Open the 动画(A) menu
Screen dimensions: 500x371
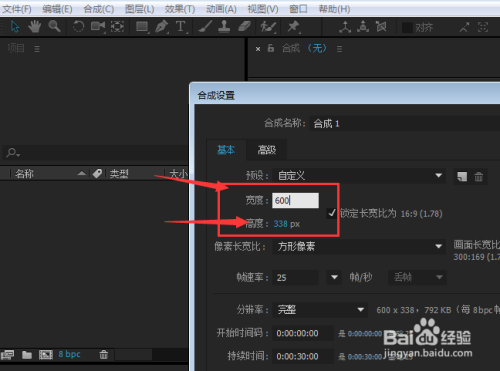point(221,9)
